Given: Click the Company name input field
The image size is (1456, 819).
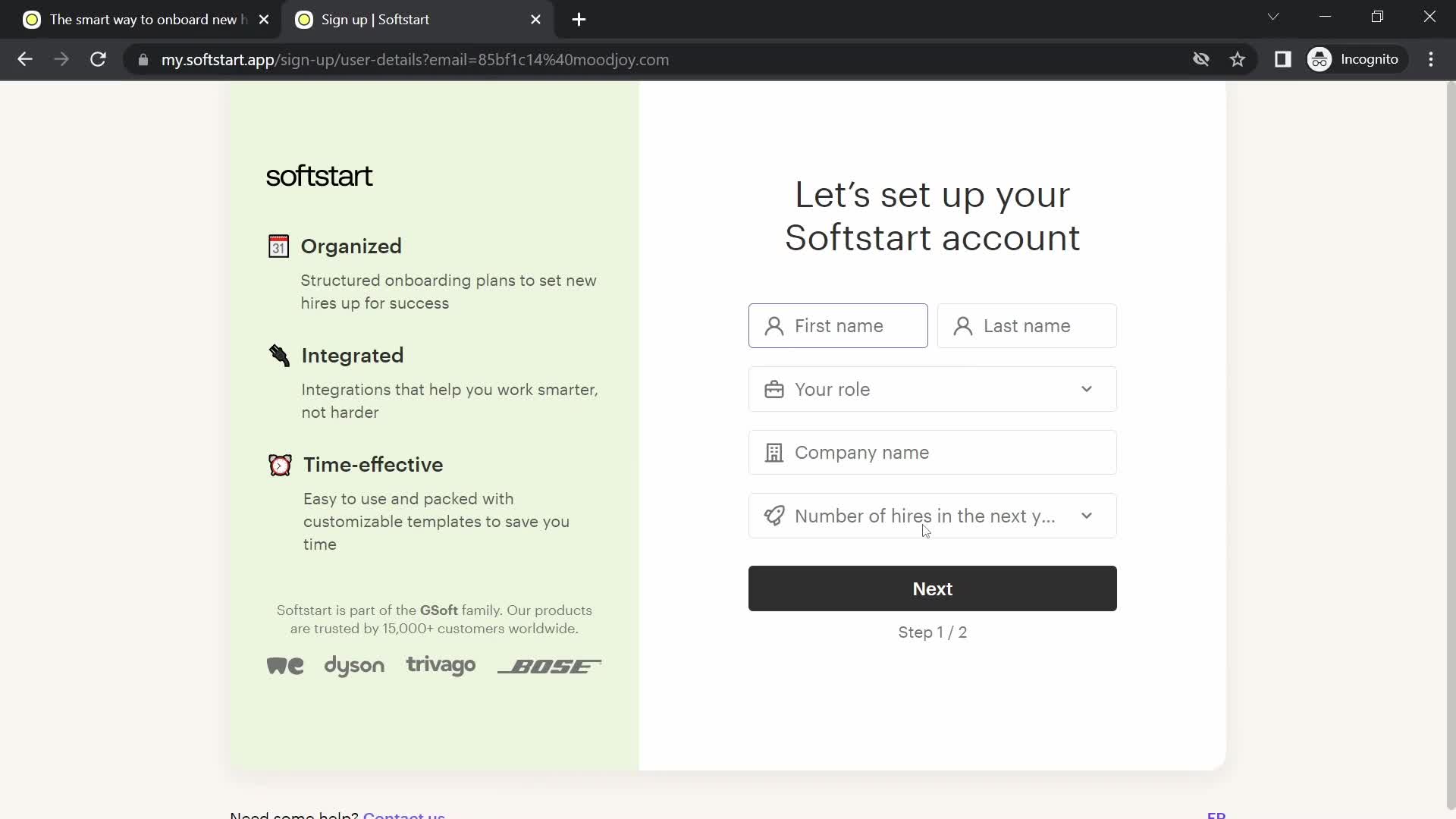Looking at the screenshot, I should point(932,452).
